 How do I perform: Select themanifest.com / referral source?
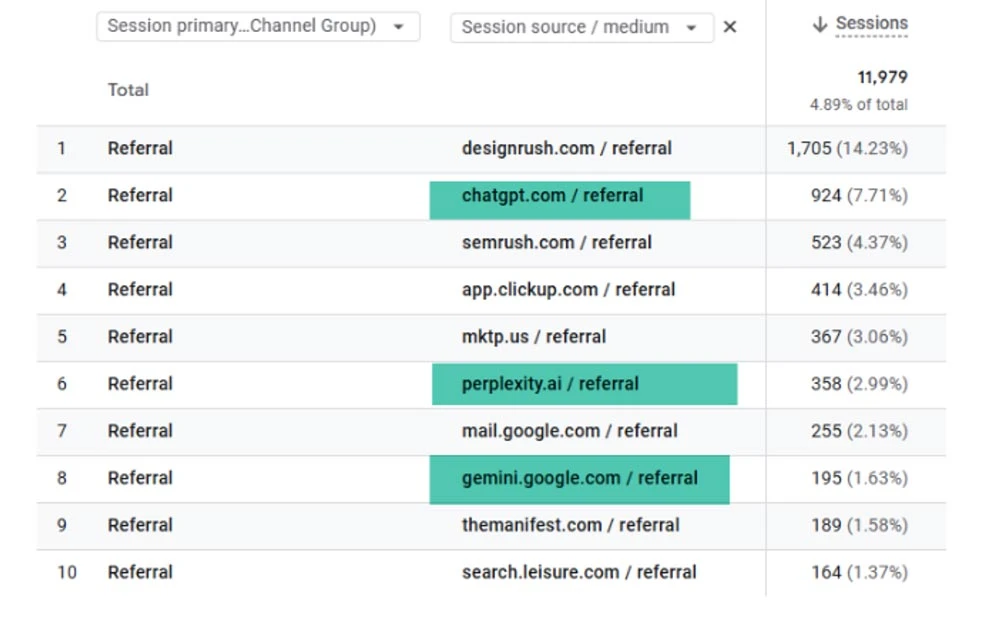tap(570, 525)
